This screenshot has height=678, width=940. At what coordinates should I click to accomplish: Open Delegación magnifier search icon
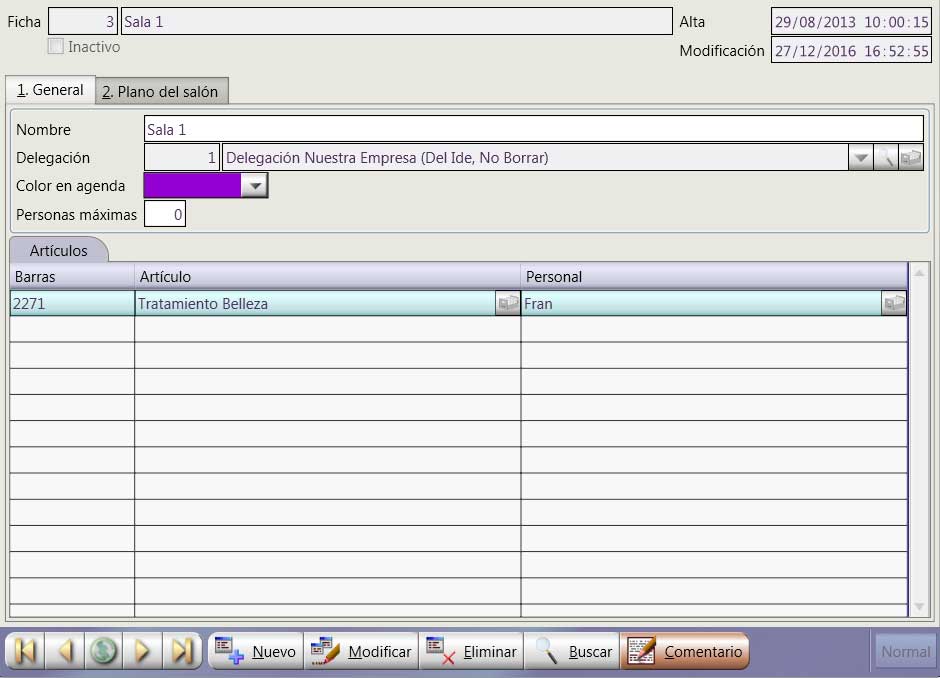click(885, 158)
